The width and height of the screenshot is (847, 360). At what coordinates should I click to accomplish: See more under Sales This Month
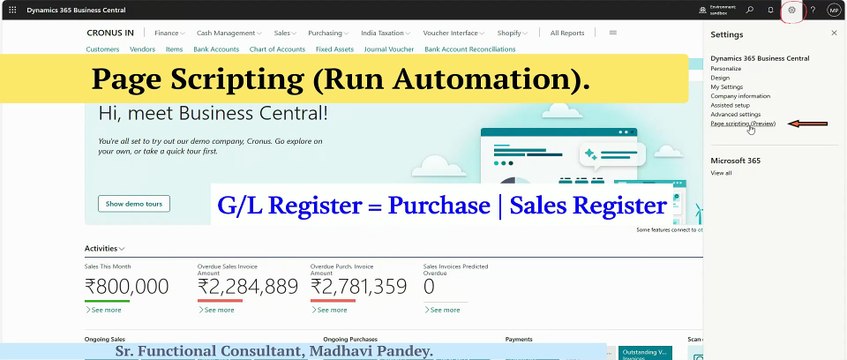(x=103, y=310)
